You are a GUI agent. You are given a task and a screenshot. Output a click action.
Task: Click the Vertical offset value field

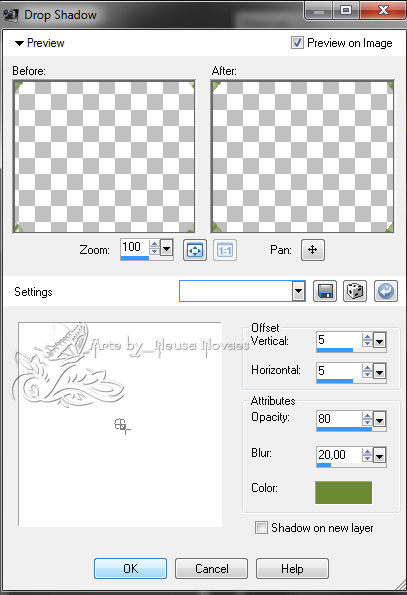click(339, 340)
